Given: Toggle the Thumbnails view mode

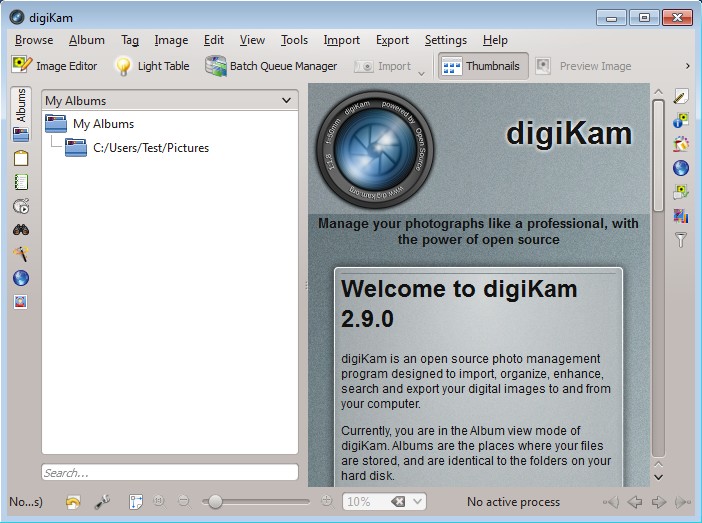Looking at the screenshot, I should tap(483, 66).
